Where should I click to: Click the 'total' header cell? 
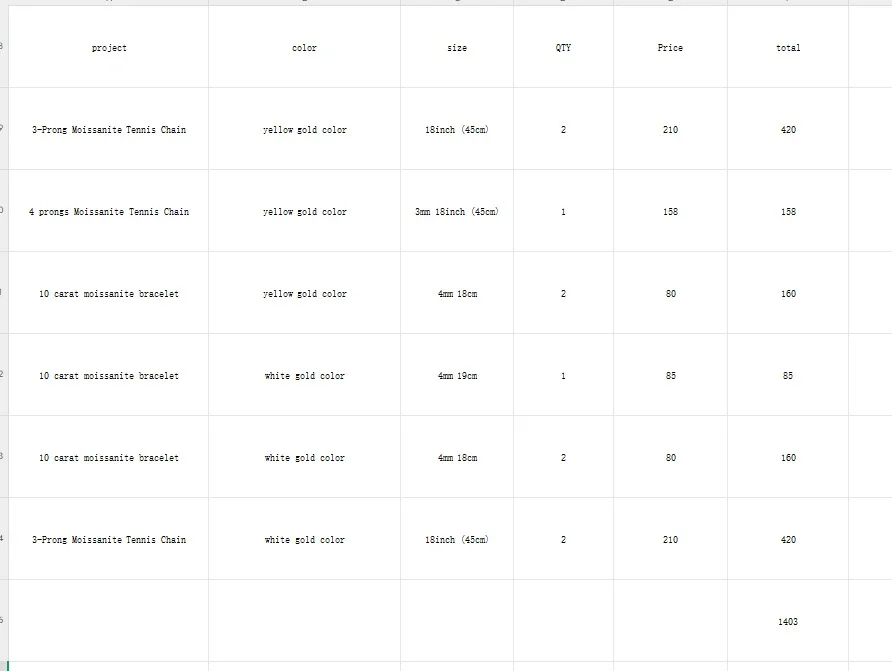coord(788,48)
